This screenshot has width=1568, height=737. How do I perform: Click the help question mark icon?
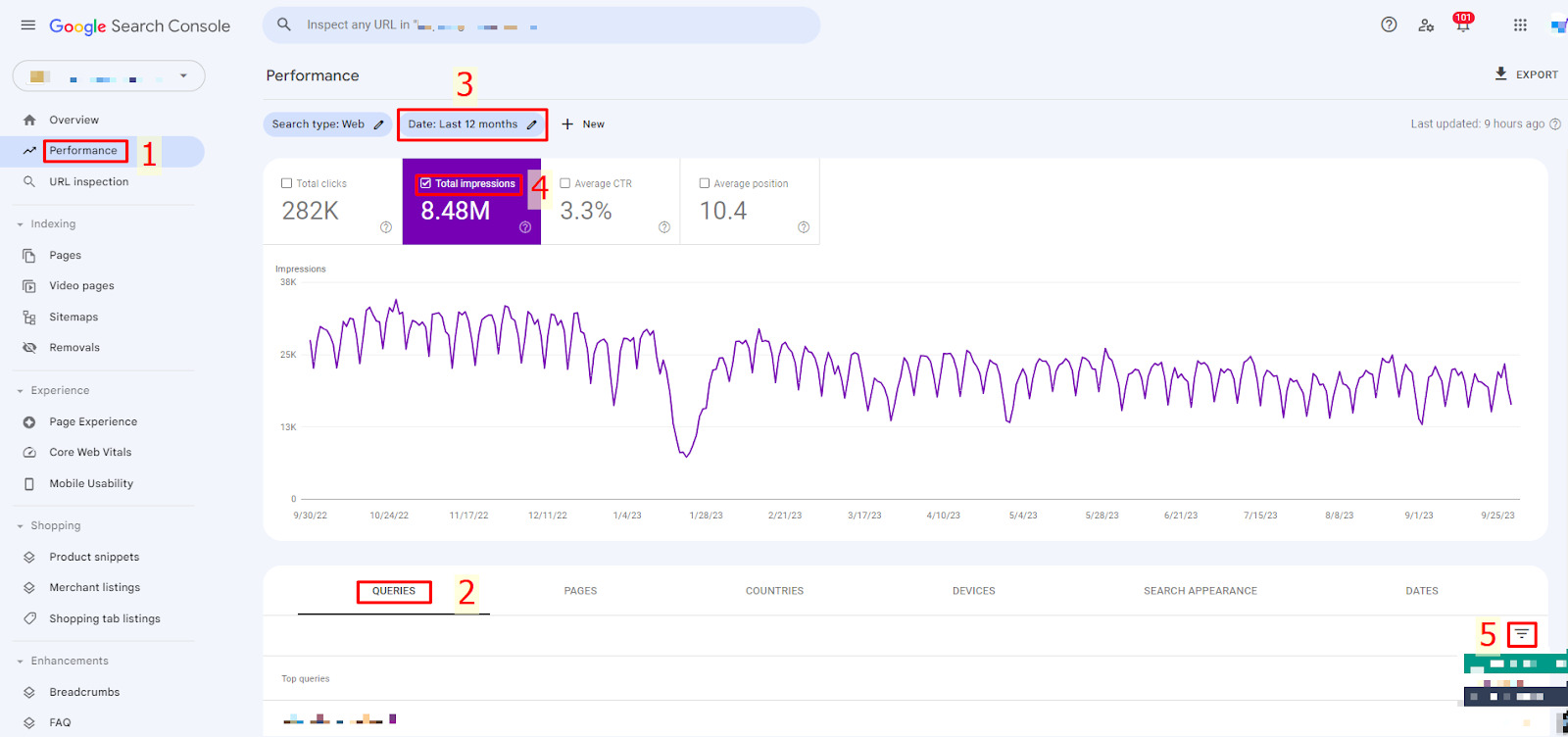point(1389,25)
